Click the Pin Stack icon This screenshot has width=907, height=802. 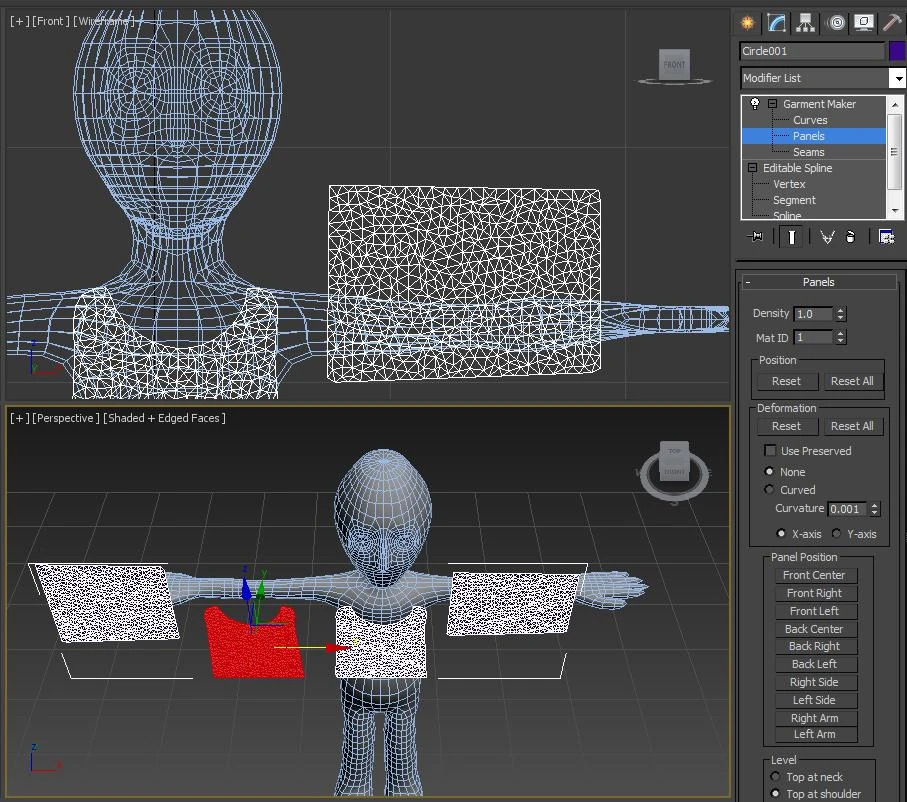coord(755,237)
